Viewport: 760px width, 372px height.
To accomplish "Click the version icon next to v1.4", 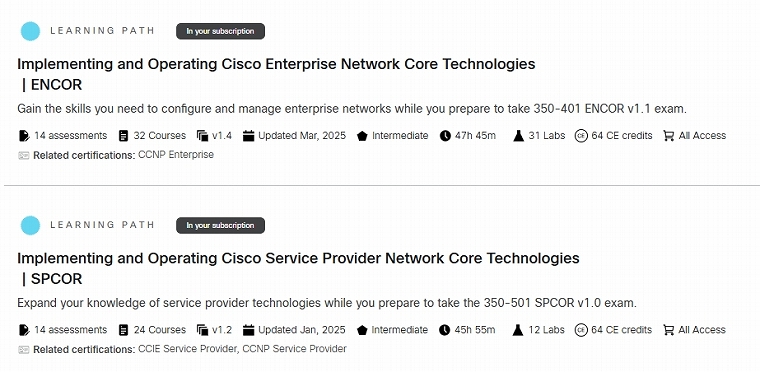I will tap(202, 136).
